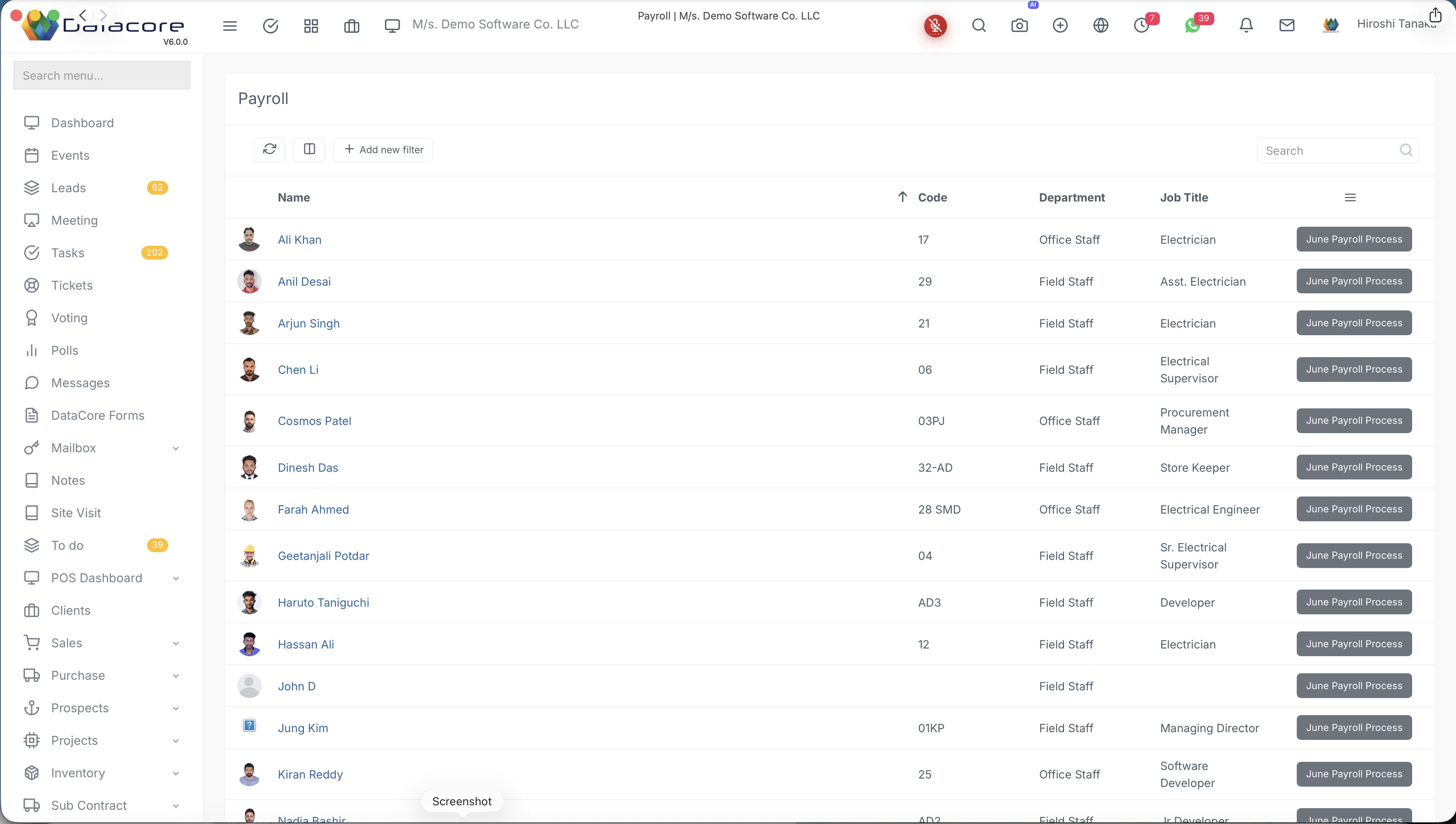1456x824 pixels.
Task: Open Ali Khan employee link
Action: (299, 239)
